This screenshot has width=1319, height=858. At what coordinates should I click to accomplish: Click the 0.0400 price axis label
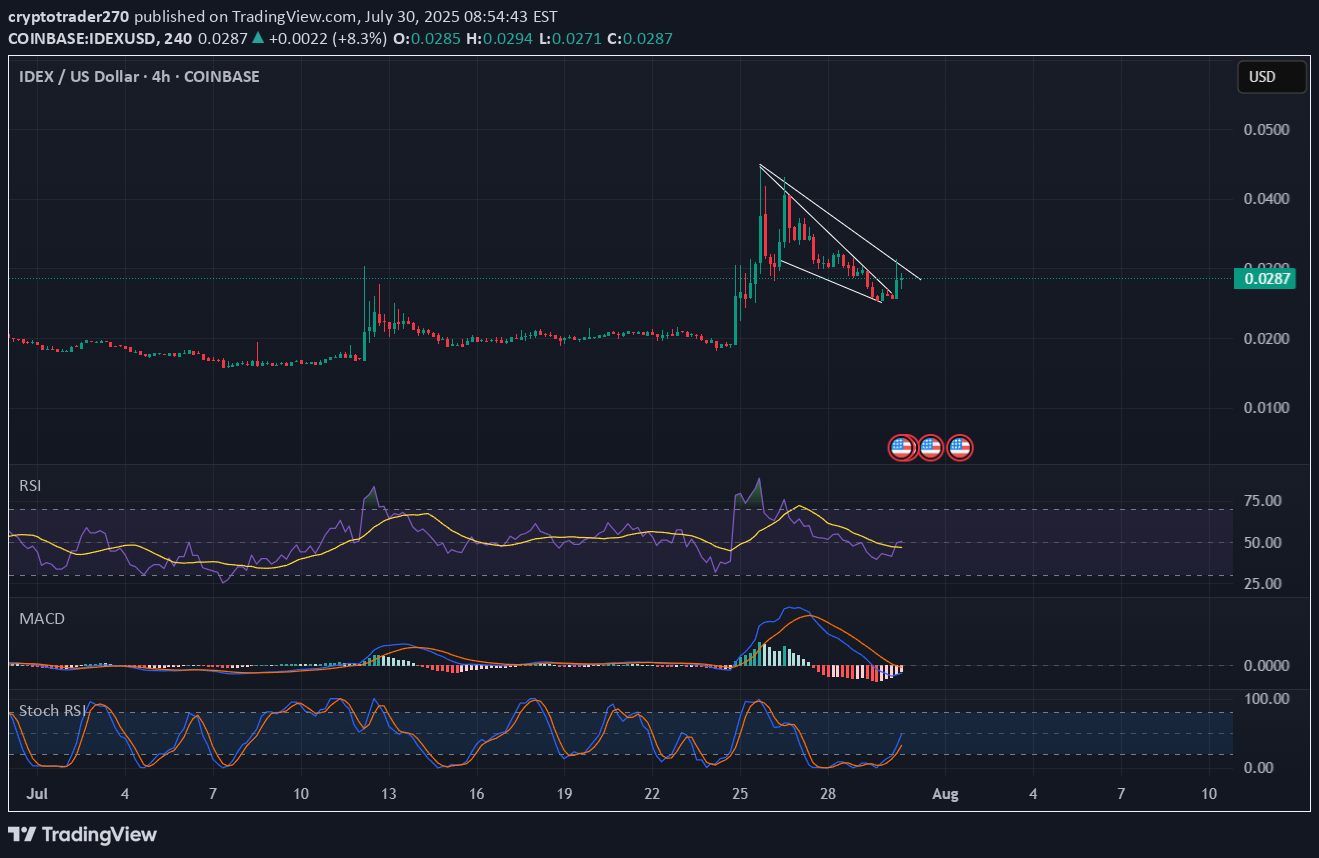click(1266, 199)
